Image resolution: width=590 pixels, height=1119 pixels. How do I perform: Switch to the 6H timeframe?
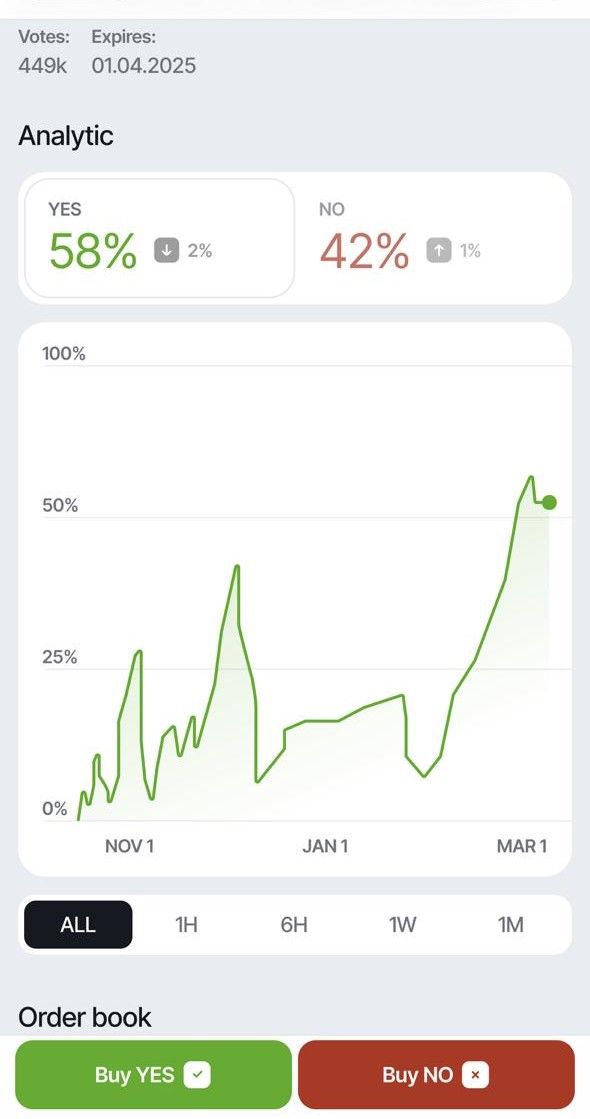(x=293, y=925)
